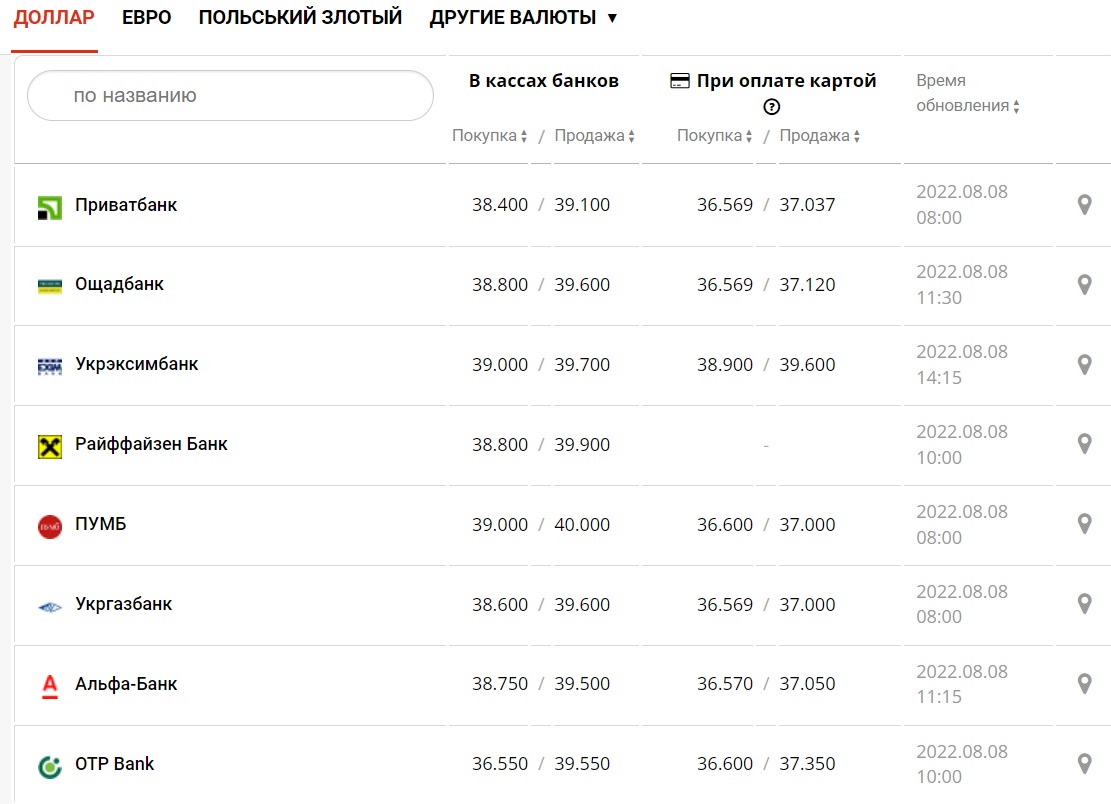Sort by bank cash desk Продажа
Viewport: 1111px width, 804px height.
coord(595,136)
